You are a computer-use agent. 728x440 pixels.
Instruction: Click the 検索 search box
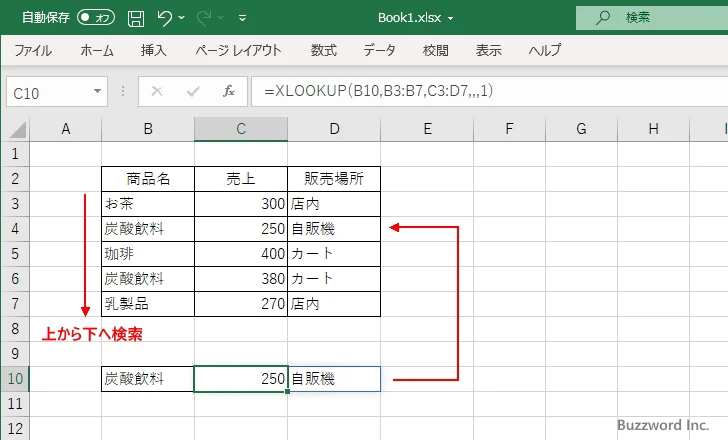tap(652, 18)
